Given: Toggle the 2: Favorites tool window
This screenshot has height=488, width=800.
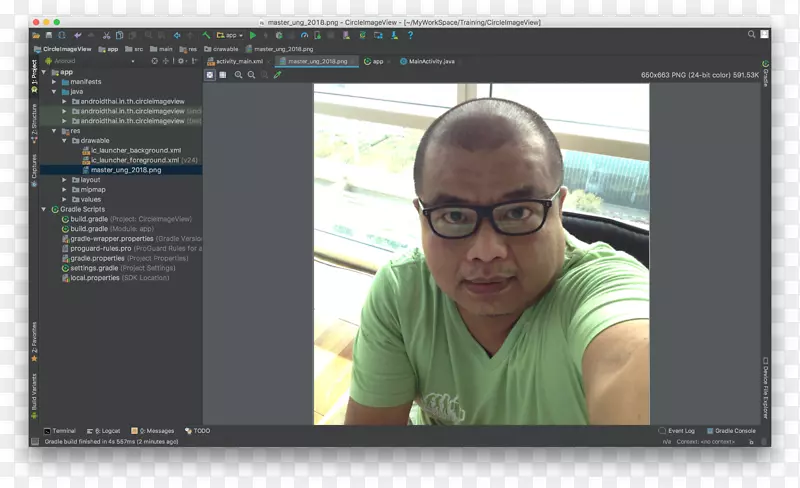Looking at the screenshot, I should pyautogui.click(x=34, y=341).
